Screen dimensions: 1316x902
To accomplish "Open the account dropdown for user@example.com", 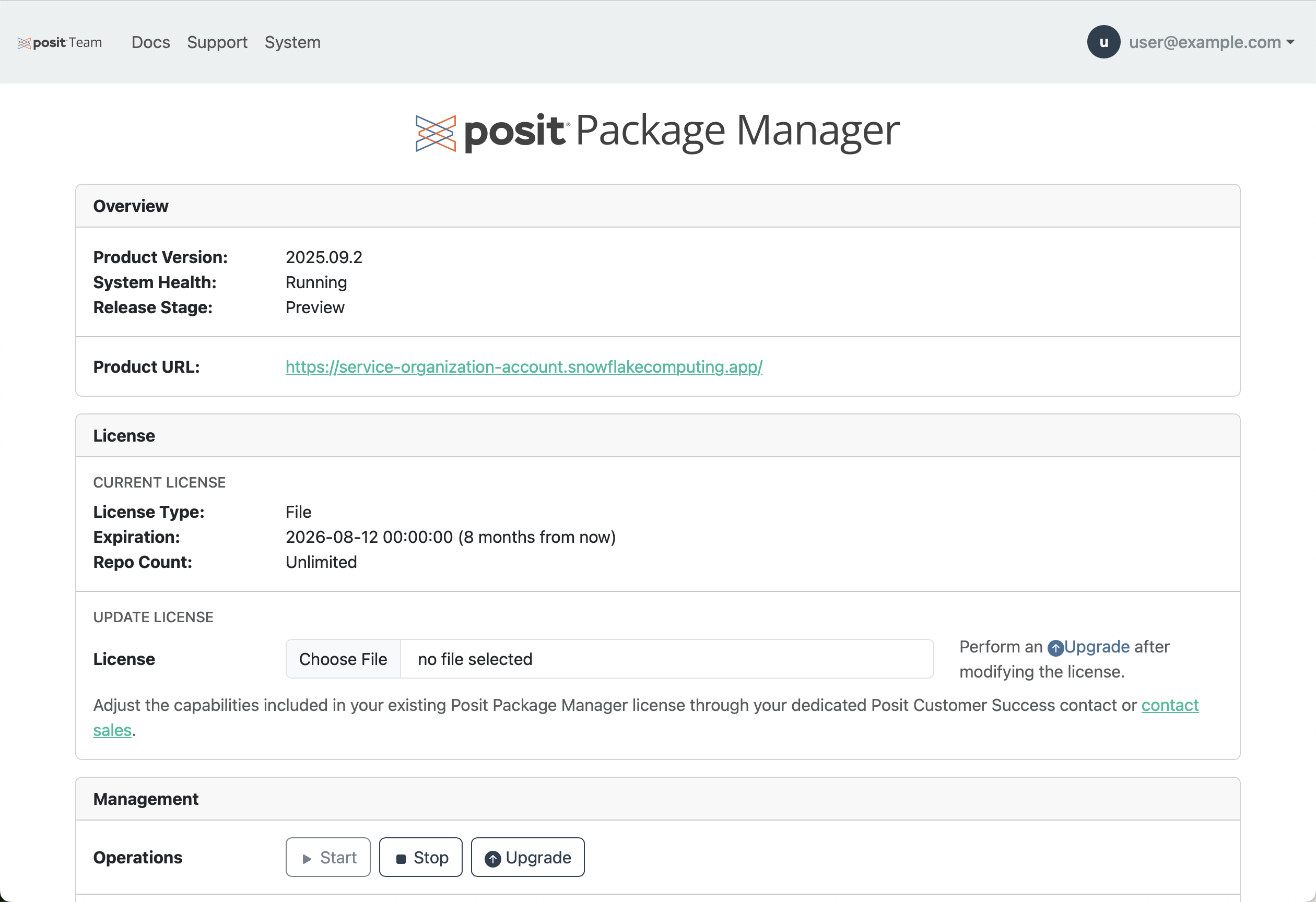I will coord(1204,42).
